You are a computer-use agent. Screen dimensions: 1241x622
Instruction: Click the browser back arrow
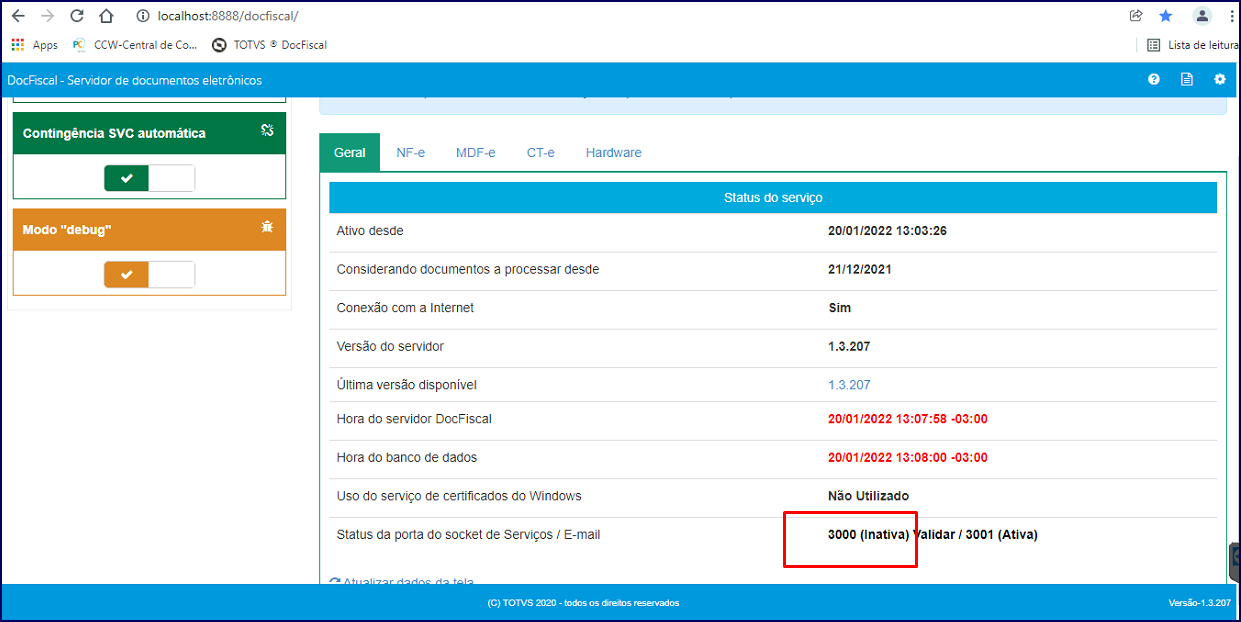click(18, 16)
